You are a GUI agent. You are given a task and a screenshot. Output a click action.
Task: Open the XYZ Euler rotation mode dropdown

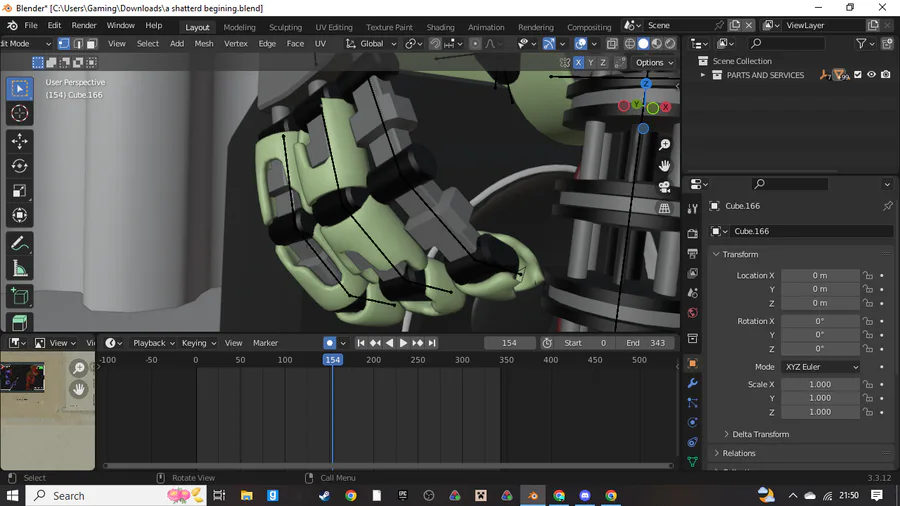820,367
